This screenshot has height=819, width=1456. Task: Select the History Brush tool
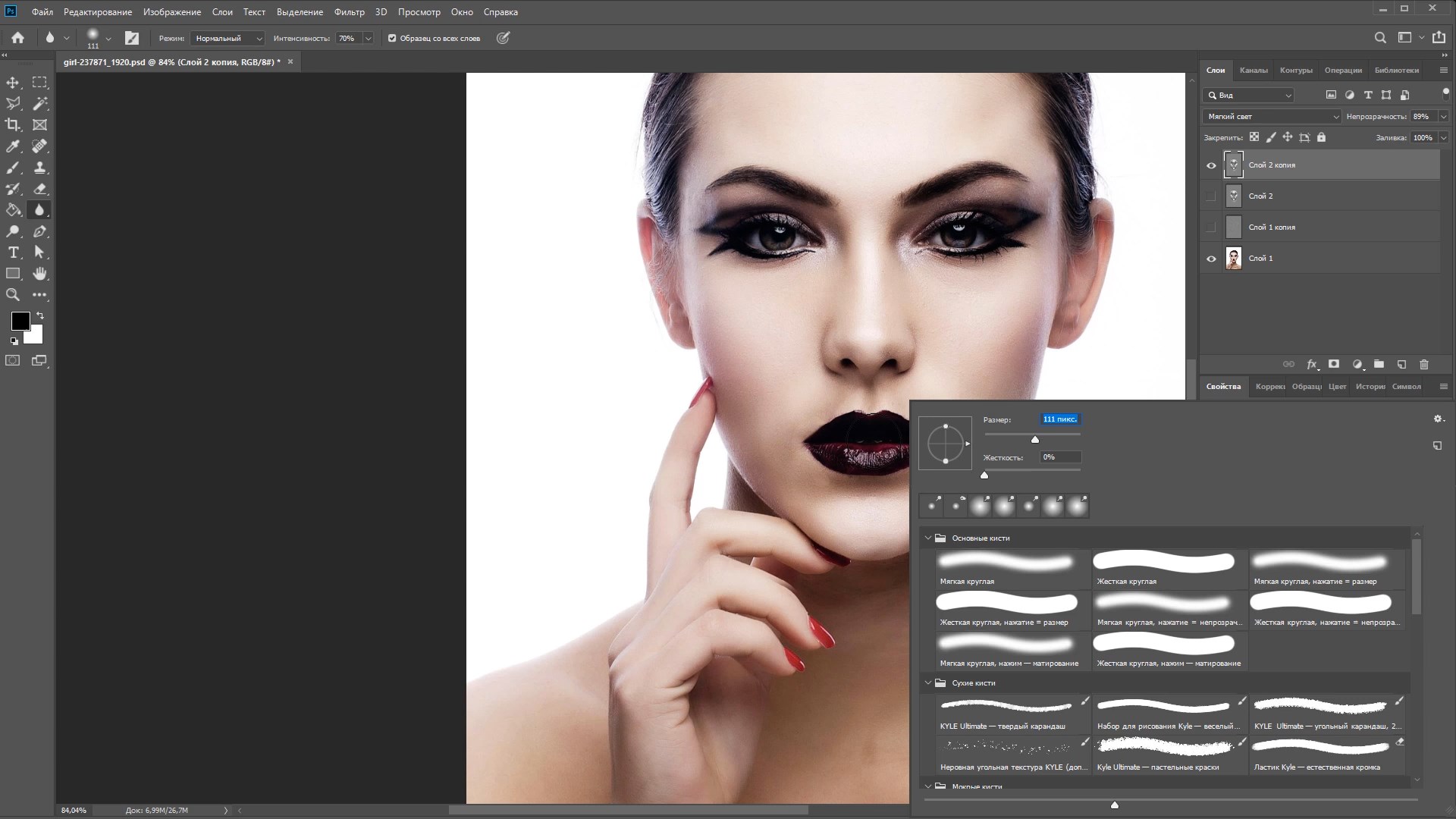tap(13, 189)
